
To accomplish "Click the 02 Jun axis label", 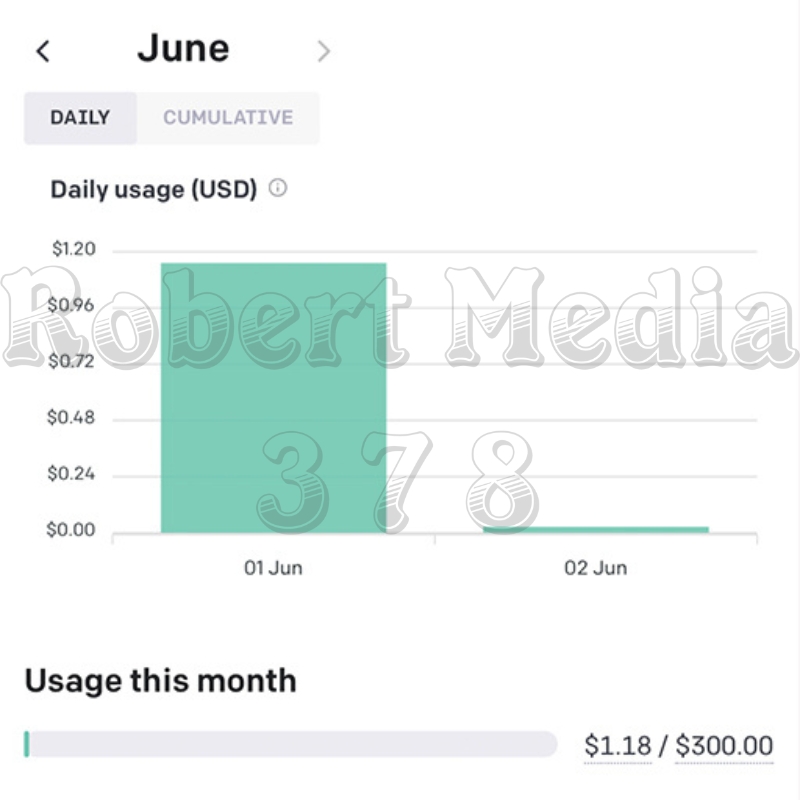I will pos(595,568).
